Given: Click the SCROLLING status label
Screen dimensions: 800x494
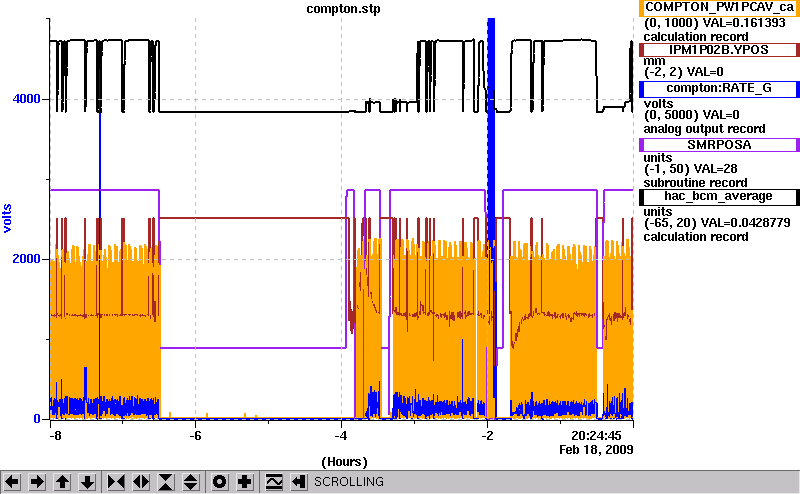Looking at the screenshot, I should 349,482.
